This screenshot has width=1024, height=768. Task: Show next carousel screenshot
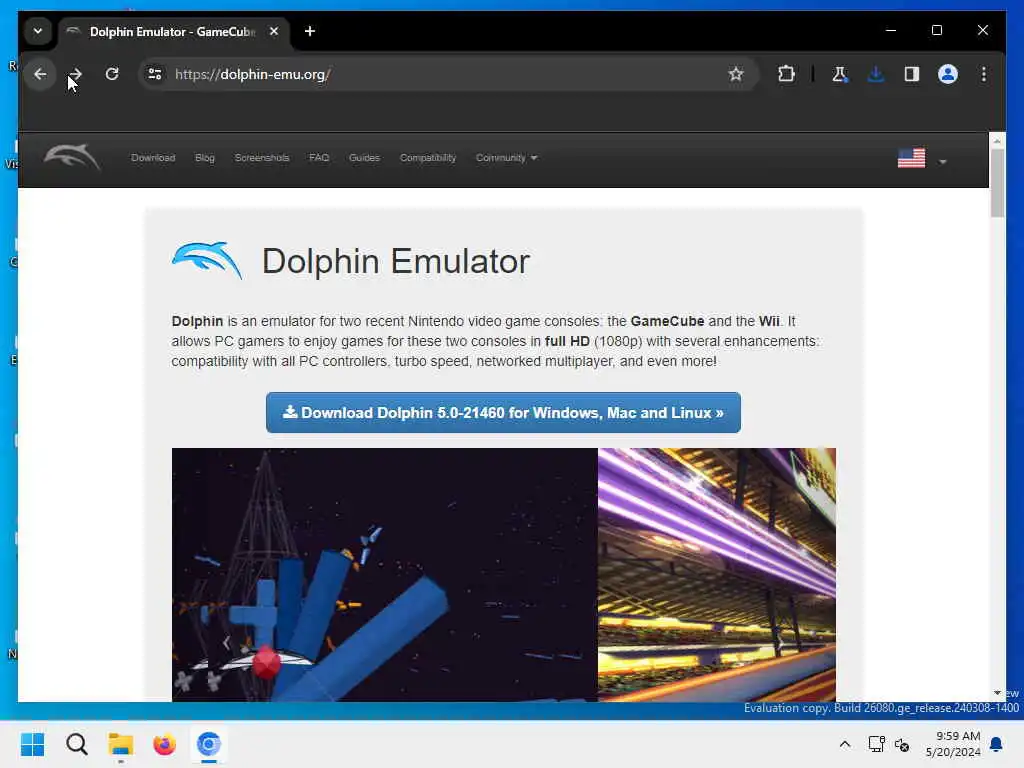click(x=780, y=643)
